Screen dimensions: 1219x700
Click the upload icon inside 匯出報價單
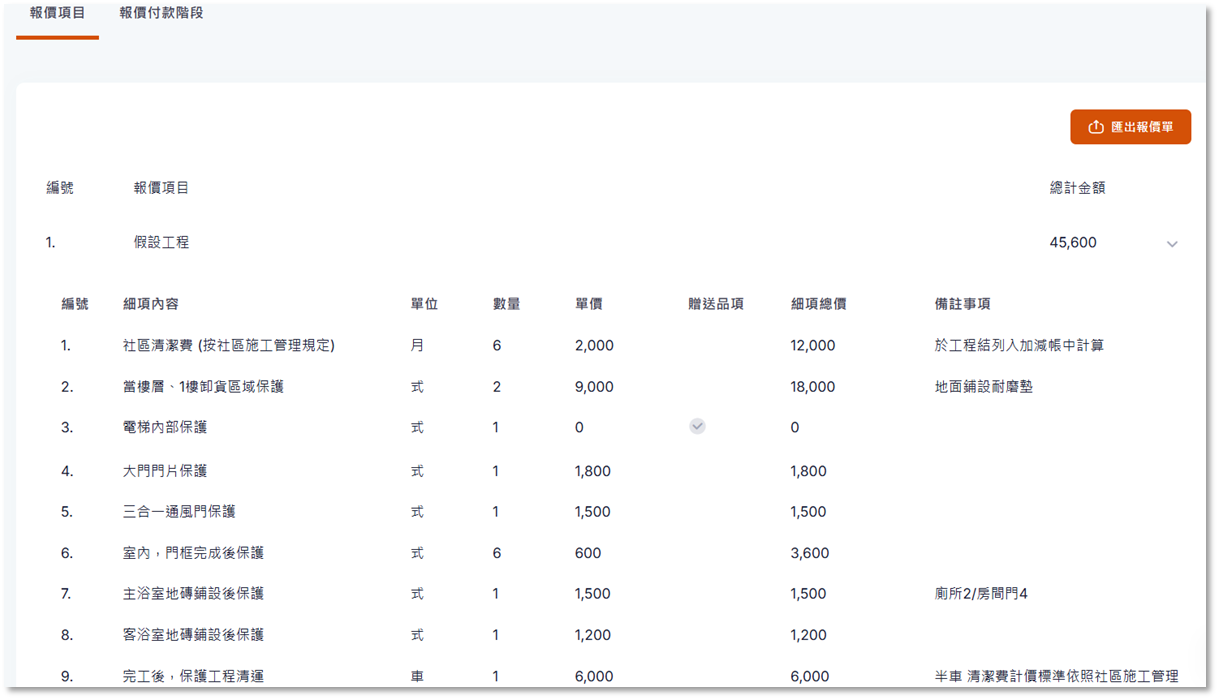(1096, 127)
